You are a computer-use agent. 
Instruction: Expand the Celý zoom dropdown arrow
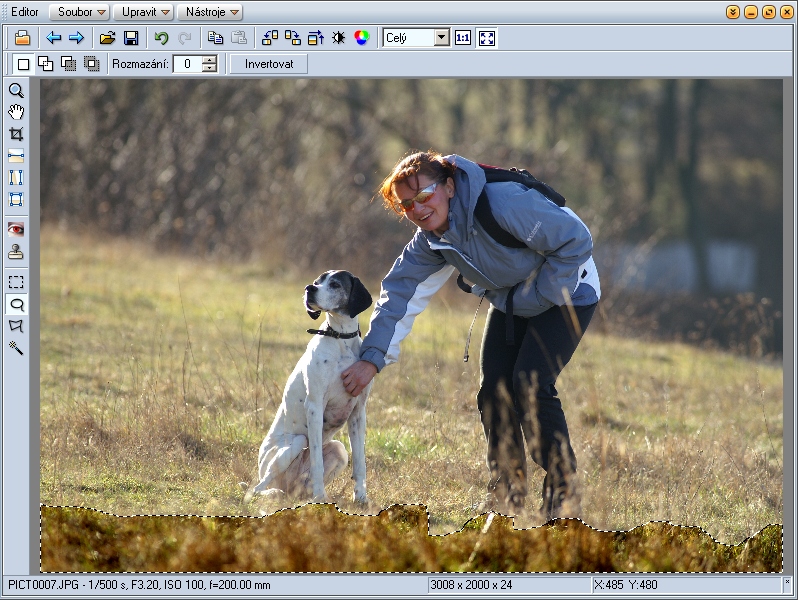[x=442, y=38]
